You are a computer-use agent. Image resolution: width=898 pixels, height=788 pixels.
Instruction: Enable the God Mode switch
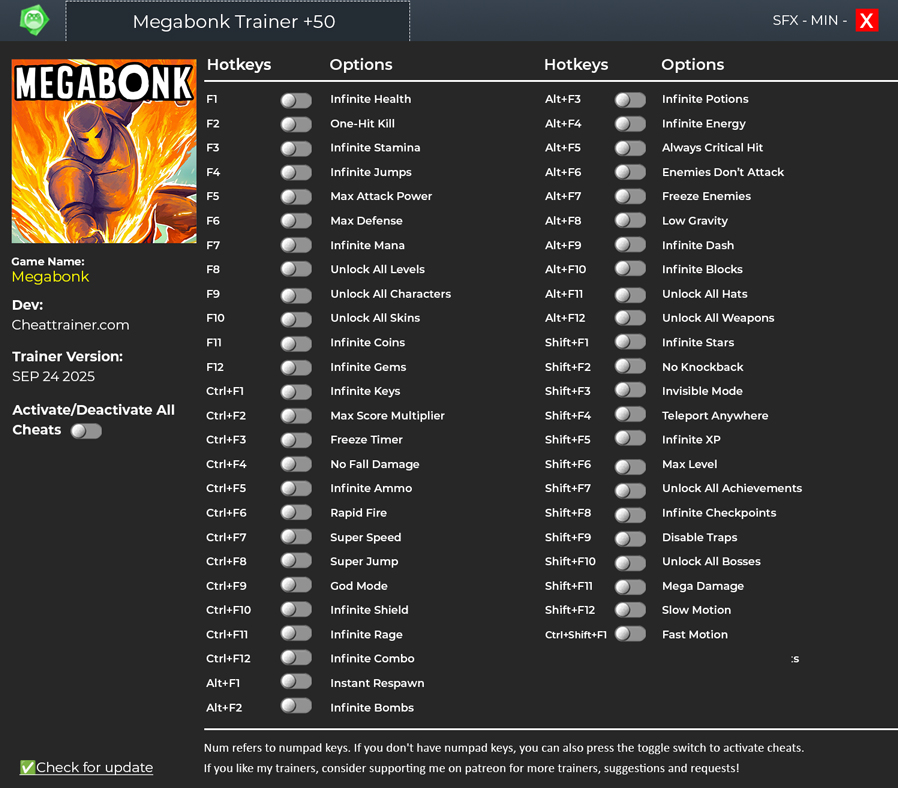(x=296, y=586)
